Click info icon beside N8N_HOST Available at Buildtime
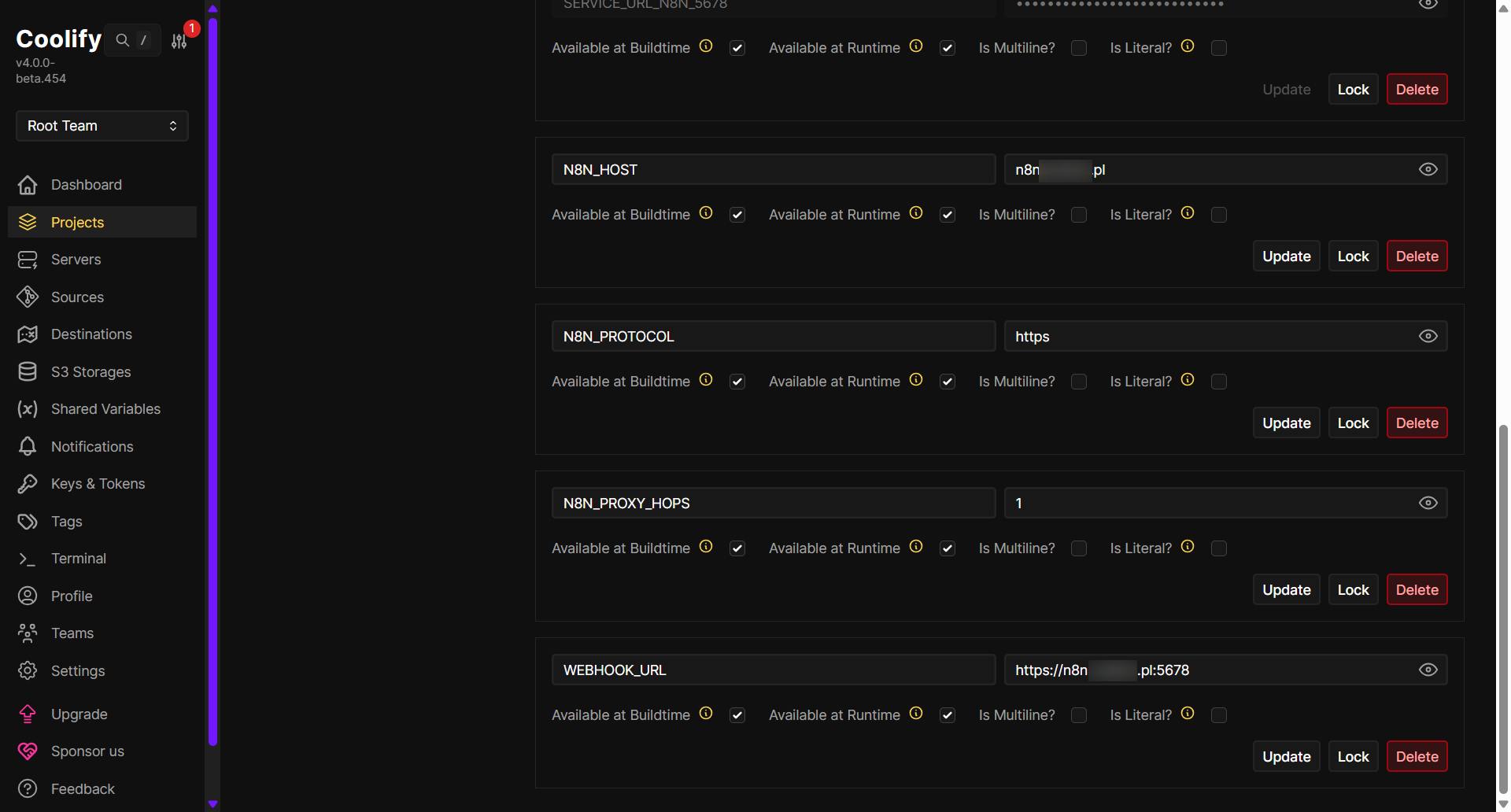The width and height of the screenshot is (1511, 812). [706, 213]
